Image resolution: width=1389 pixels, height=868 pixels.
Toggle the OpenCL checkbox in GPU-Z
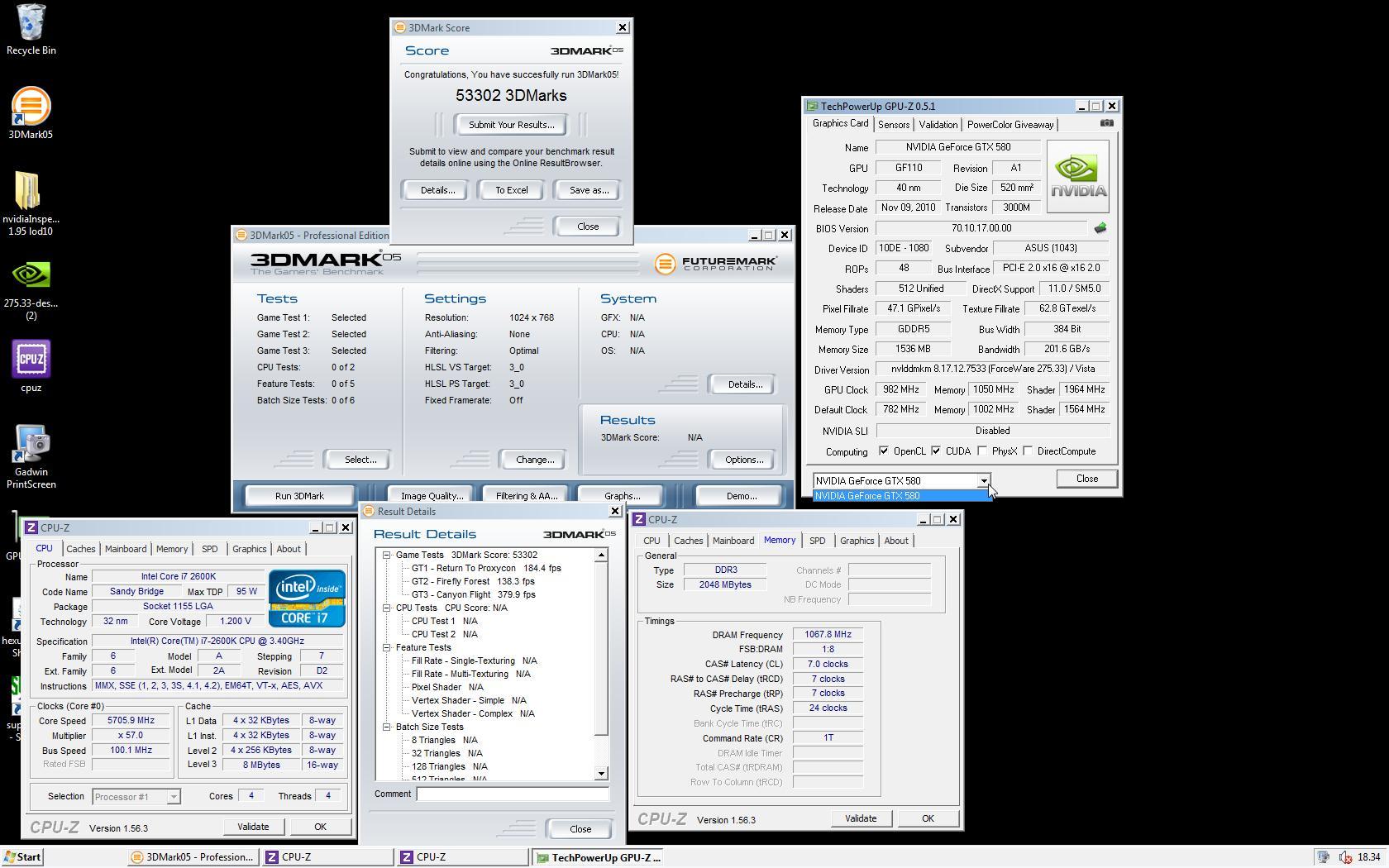[884, 451]
